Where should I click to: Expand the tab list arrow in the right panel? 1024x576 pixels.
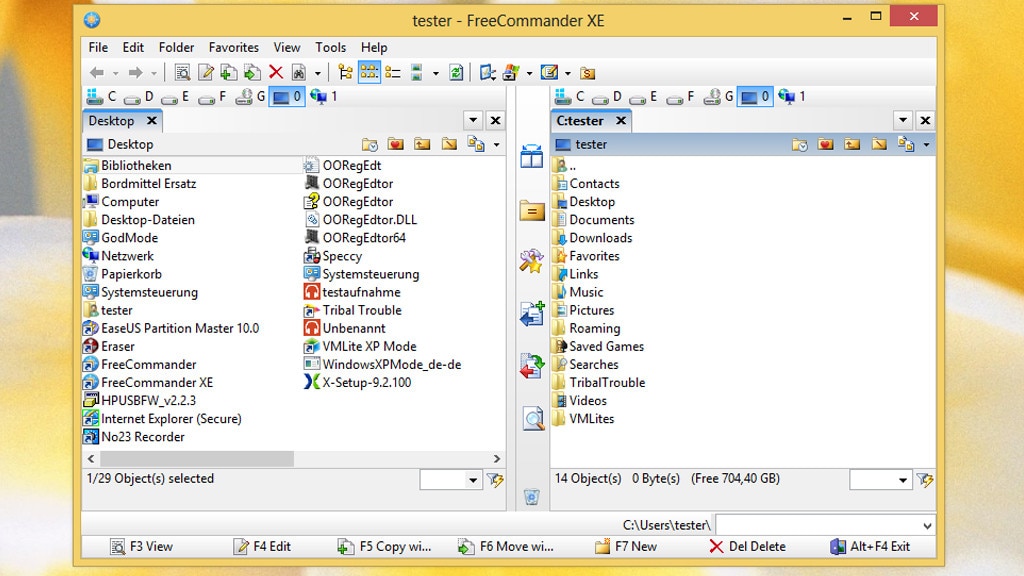(903, 120)
